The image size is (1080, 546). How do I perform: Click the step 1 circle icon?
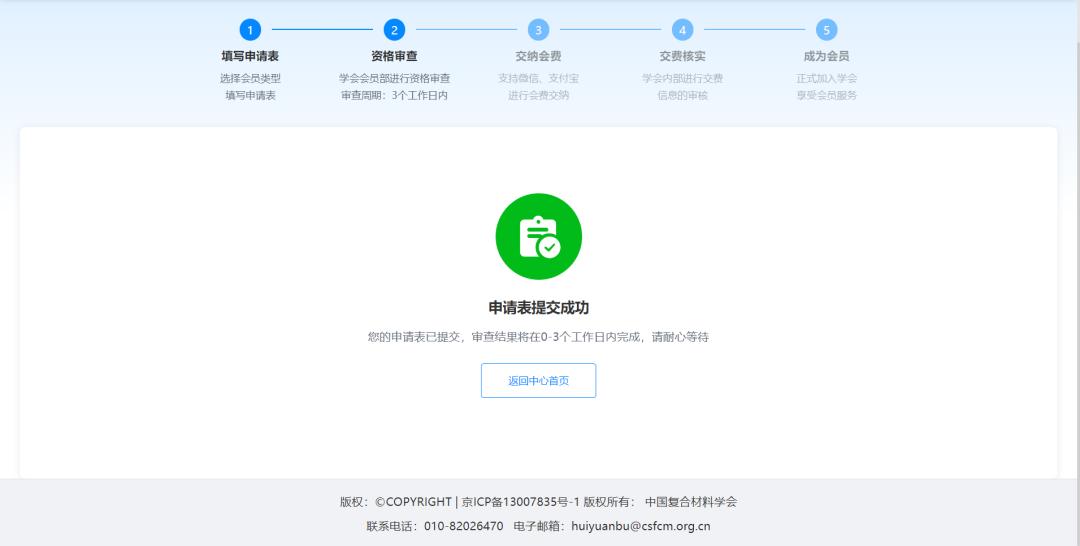[x=250, y=30]
